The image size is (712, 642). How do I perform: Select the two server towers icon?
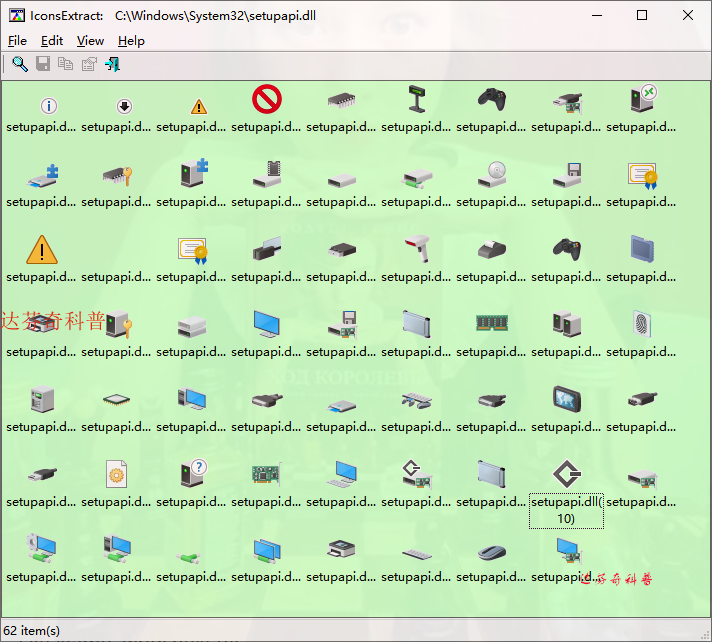point(567,324)
